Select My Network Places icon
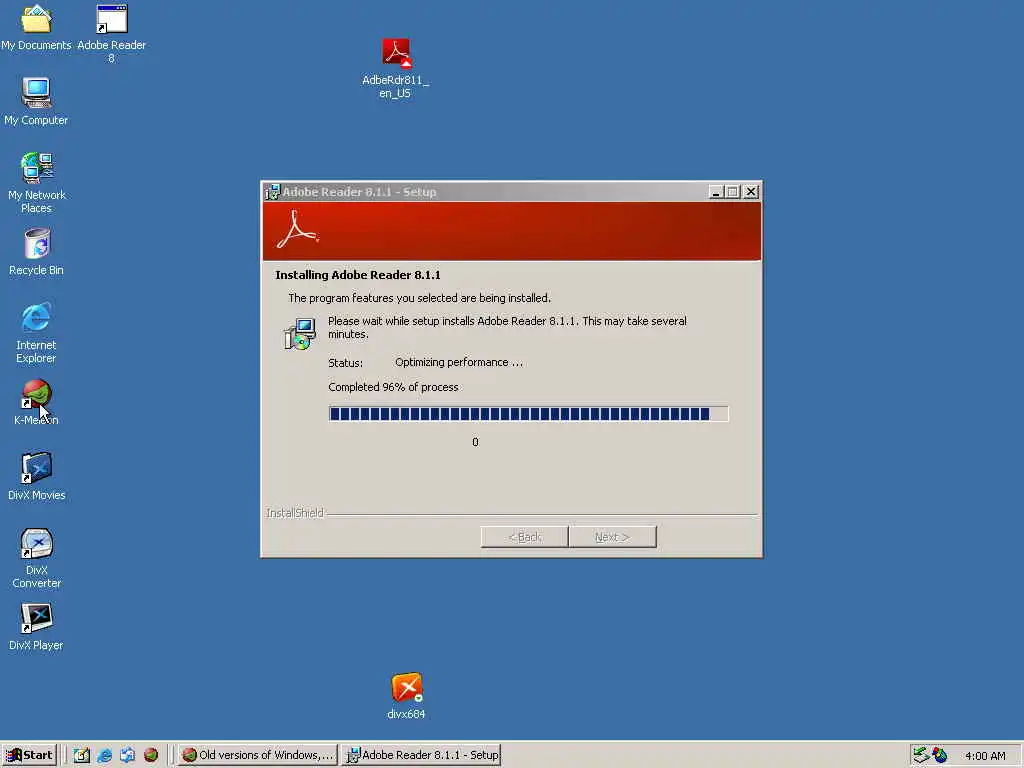This screenshot has width=1024, height=768. coord(37,182)
